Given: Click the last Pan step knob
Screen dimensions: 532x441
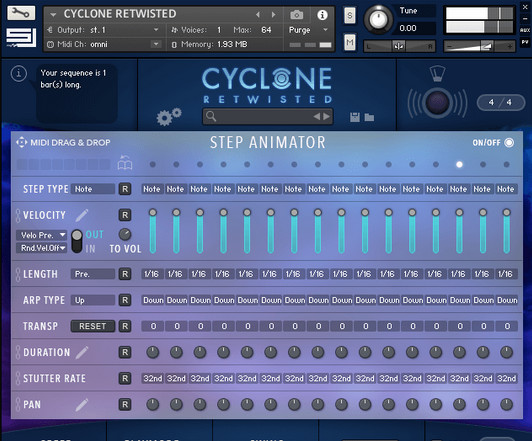Looking at the screenshot, I should click(506, 404).
